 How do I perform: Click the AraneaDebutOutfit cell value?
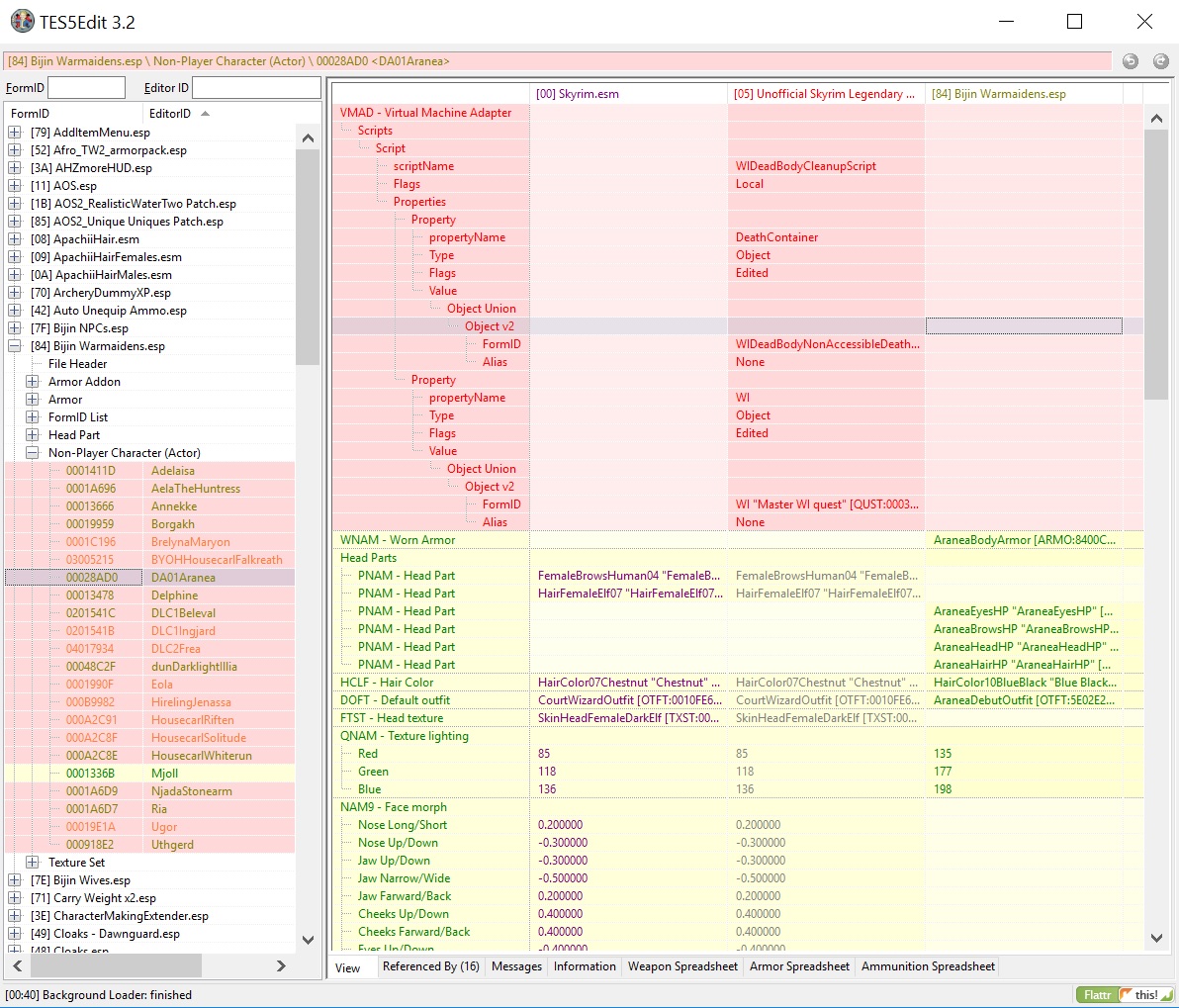point(1024,700)
